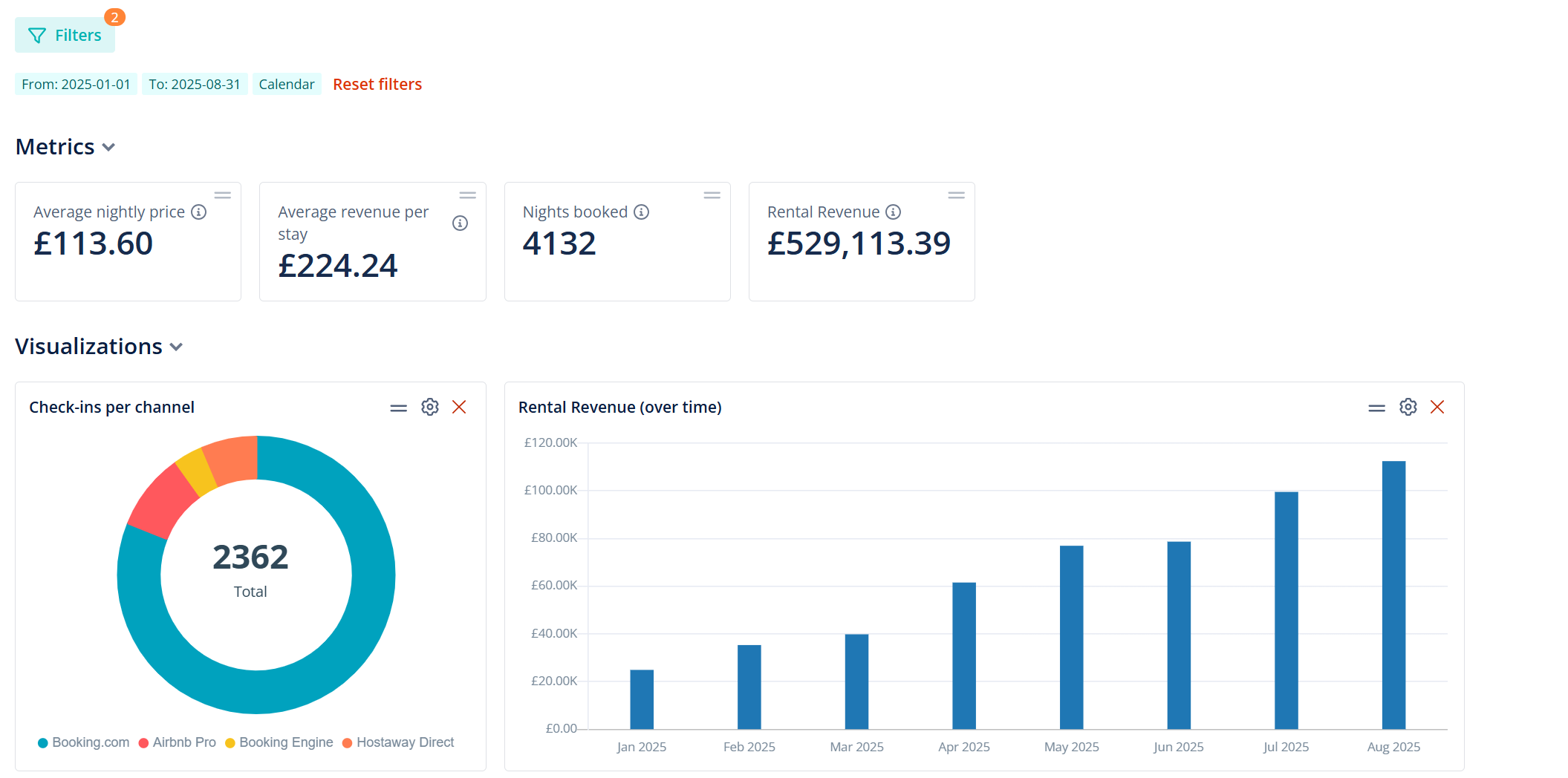The image size is (1568, 778).
Task: Click the From: 2025-01-01 filter tag
Action: (76, 85)
